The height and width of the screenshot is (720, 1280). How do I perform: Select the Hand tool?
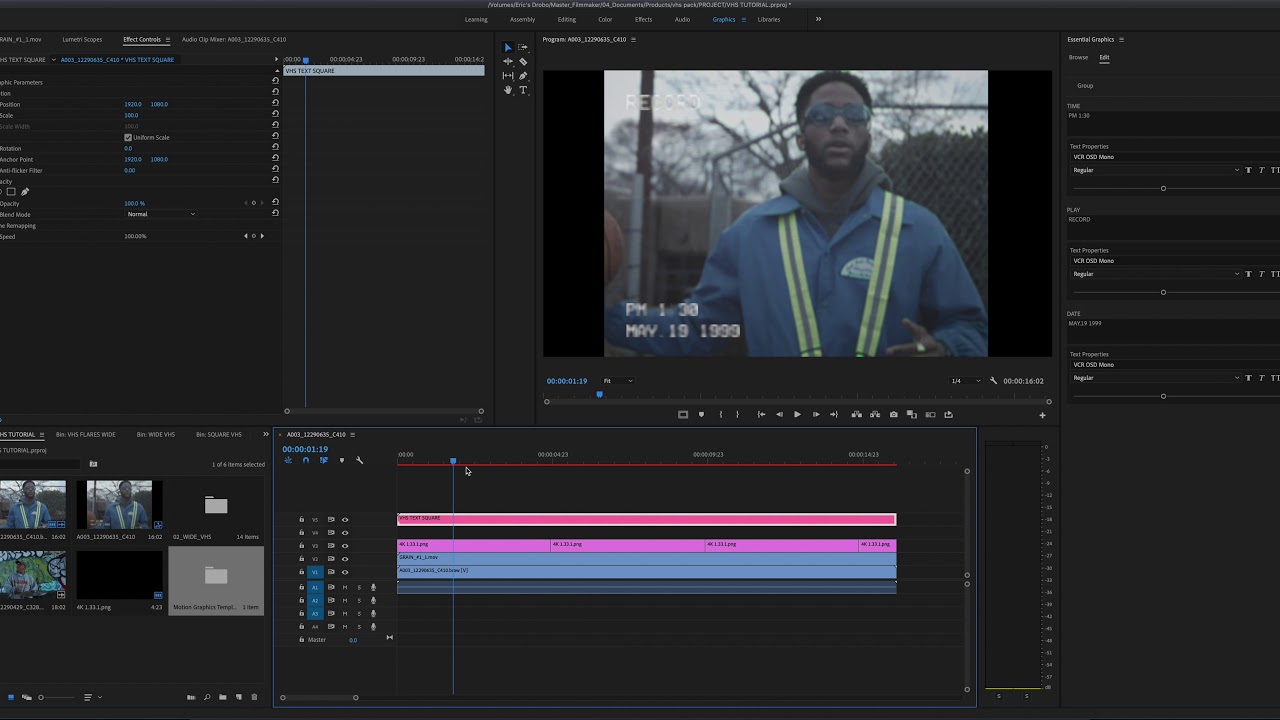point(508,90)
